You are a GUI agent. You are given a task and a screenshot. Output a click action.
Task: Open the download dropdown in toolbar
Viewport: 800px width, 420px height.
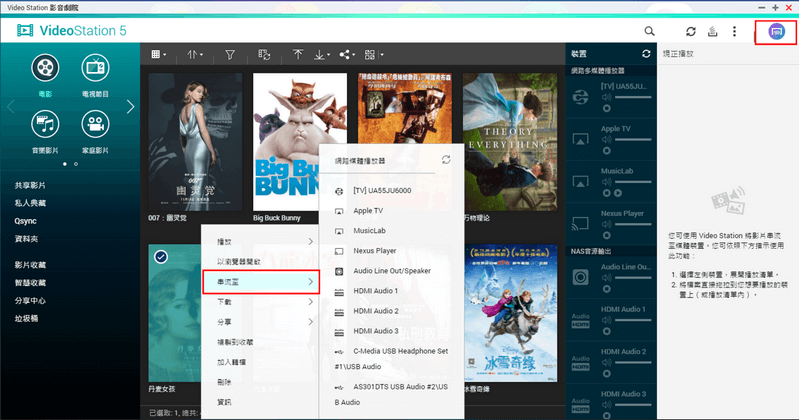point(322,55)
